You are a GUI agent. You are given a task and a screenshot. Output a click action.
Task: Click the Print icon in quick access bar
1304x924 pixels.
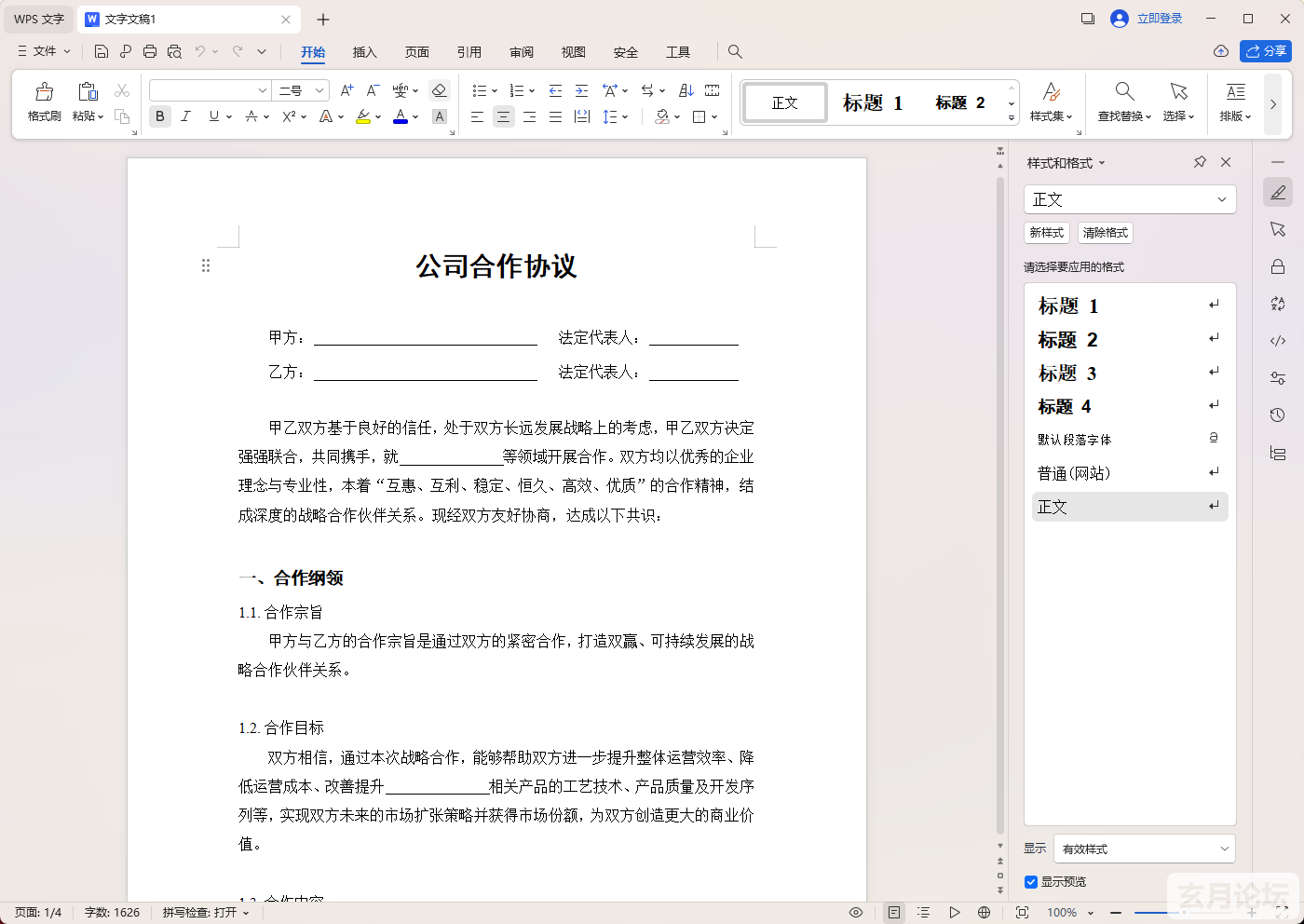(x=150, y=51)
